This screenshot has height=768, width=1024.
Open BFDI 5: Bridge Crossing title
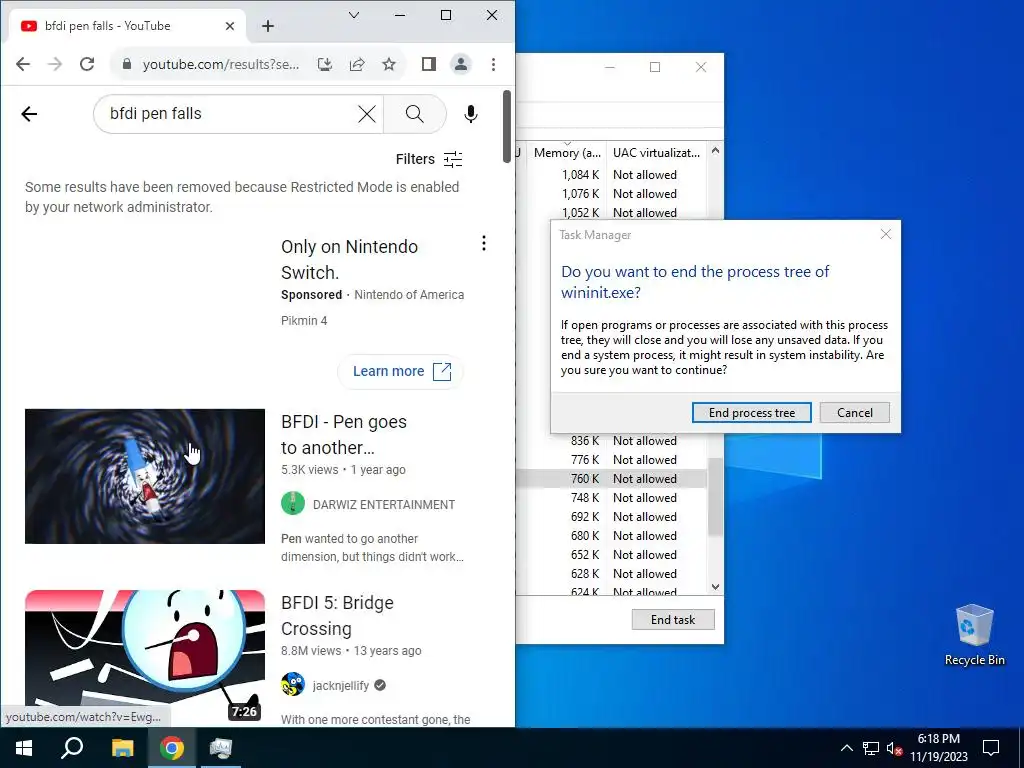[x=337, y=616]
